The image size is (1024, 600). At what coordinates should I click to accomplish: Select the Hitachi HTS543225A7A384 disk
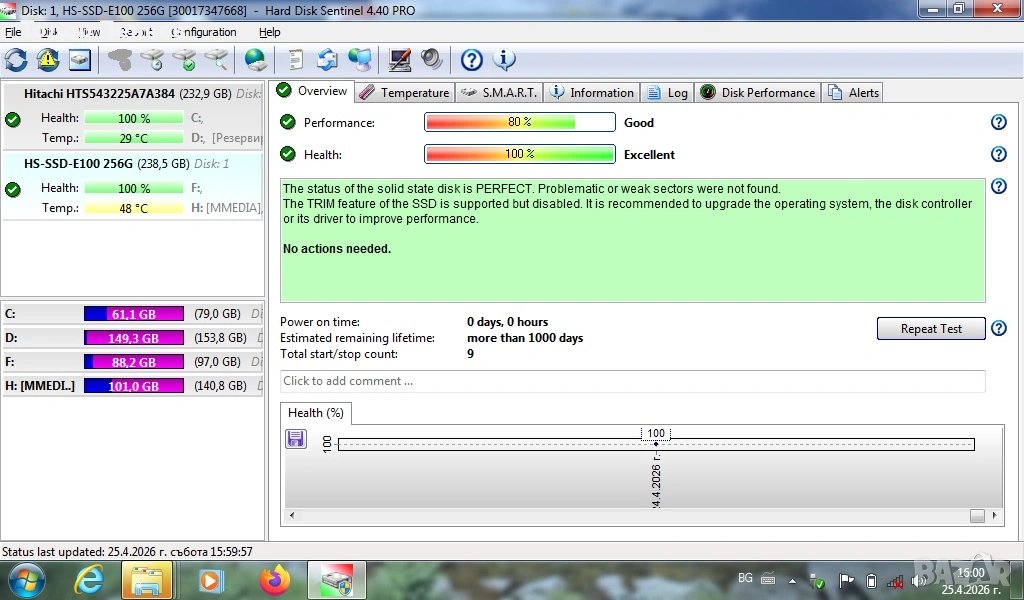pyautogui.click(x=99, y=94)
